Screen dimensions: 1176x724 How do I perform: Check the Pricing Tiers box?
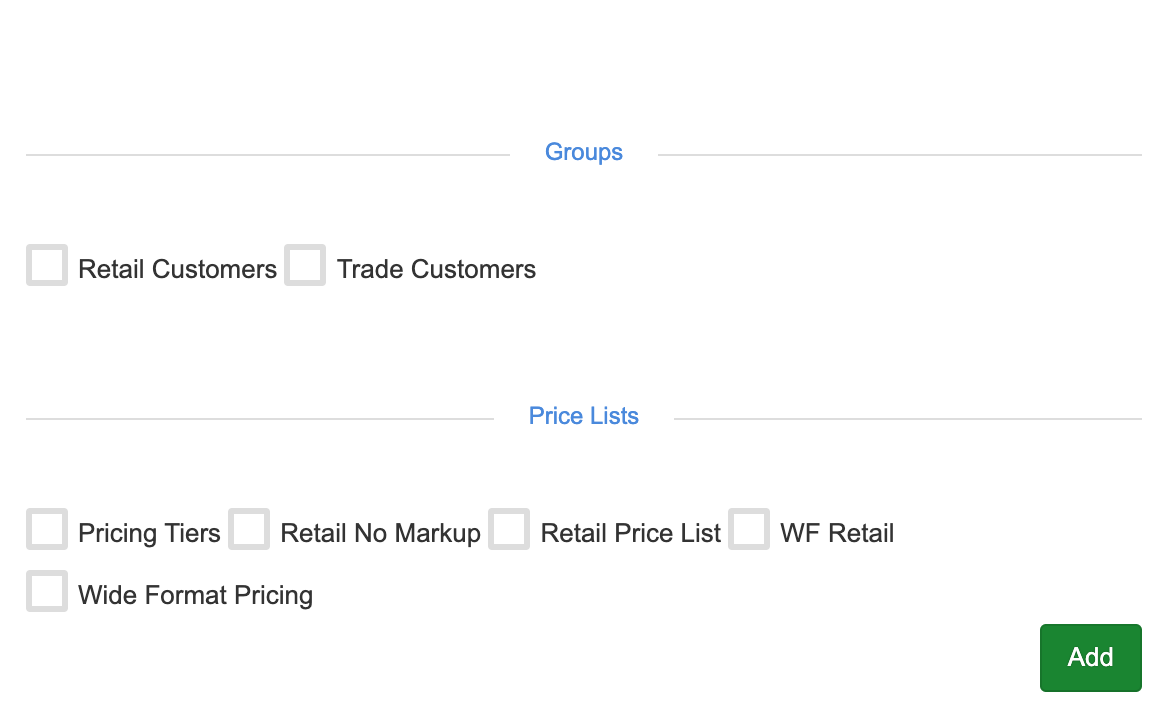47,530
